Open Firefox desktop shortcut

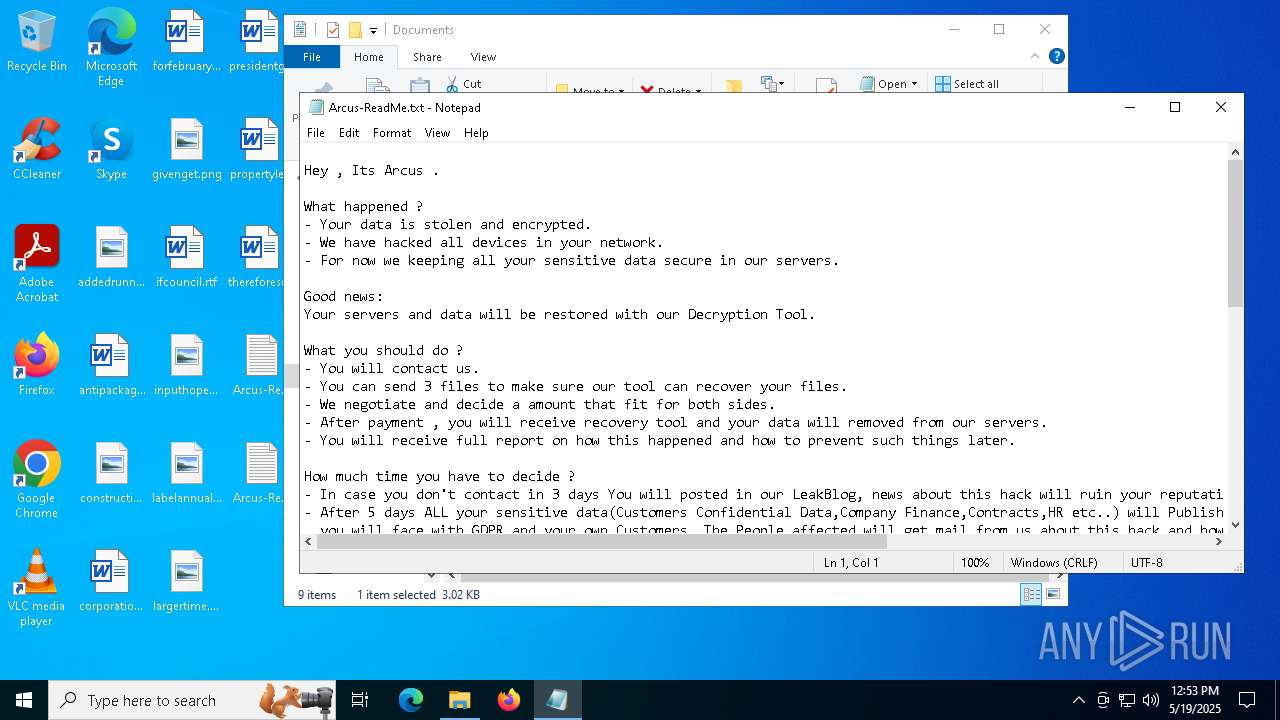click(x=37, y=365)
